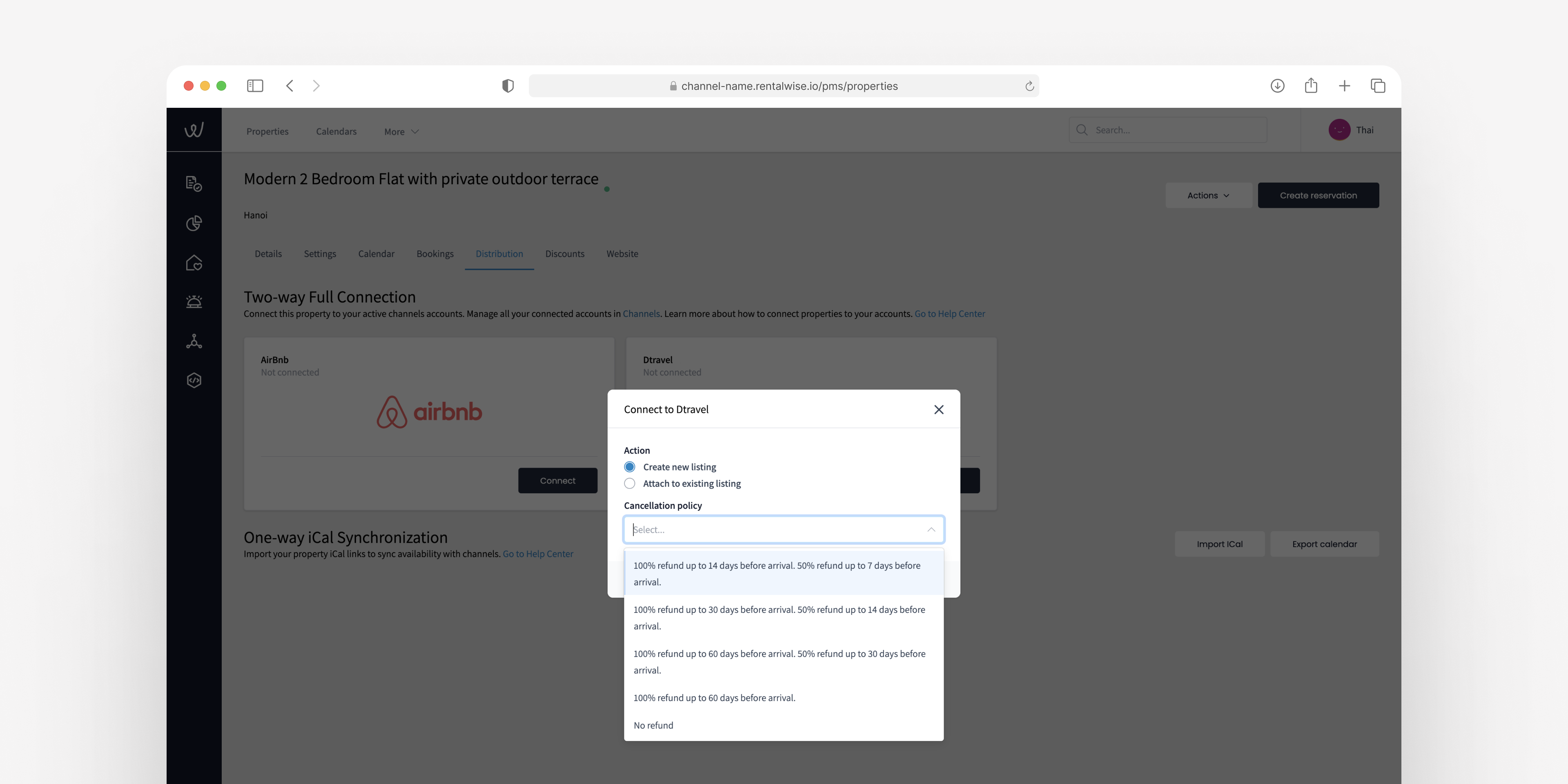Switch to the Calendar tab
Image resolution: width=1568 pixels, height=784 pixels.
pyautogui.click(x=376, y=253)
